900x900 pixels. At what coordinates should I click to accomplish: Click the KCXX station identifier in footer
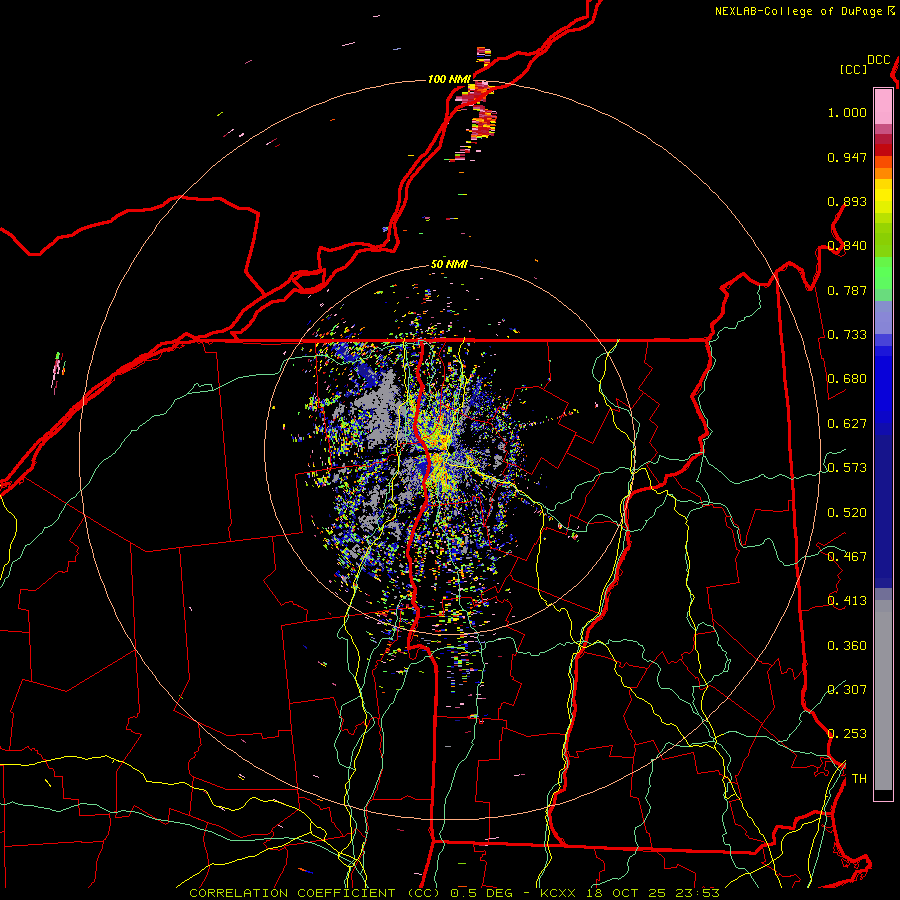pyautogui.click(x=557, y=893)
